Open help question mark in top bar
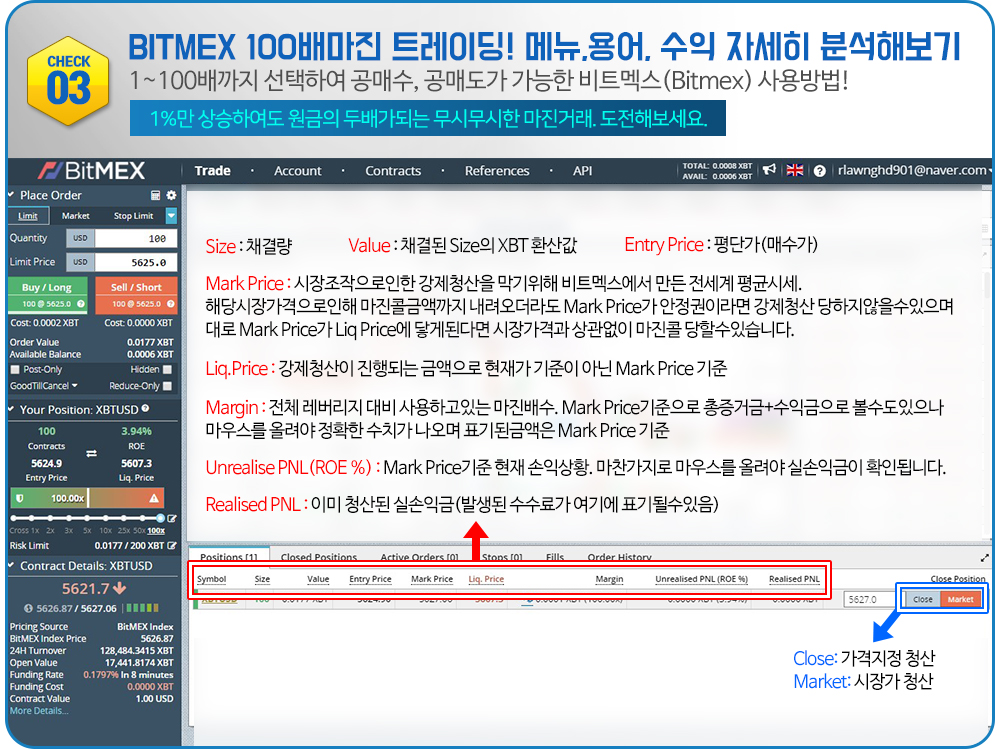 tap(820, 171)
